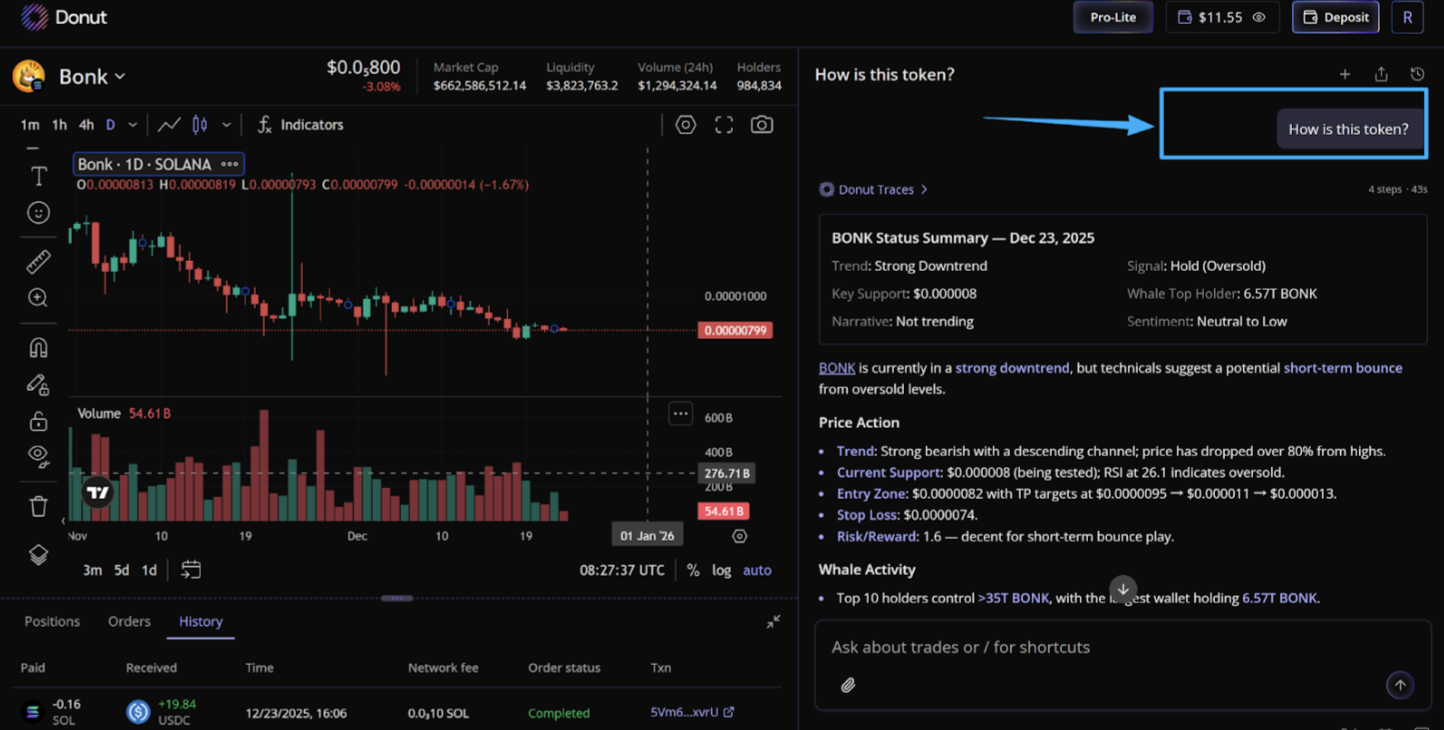This screenshot has width=1444, height=730.
Task: Enter fullscreen chart mode
Action: pyautogui.click(x=724, y=125)
